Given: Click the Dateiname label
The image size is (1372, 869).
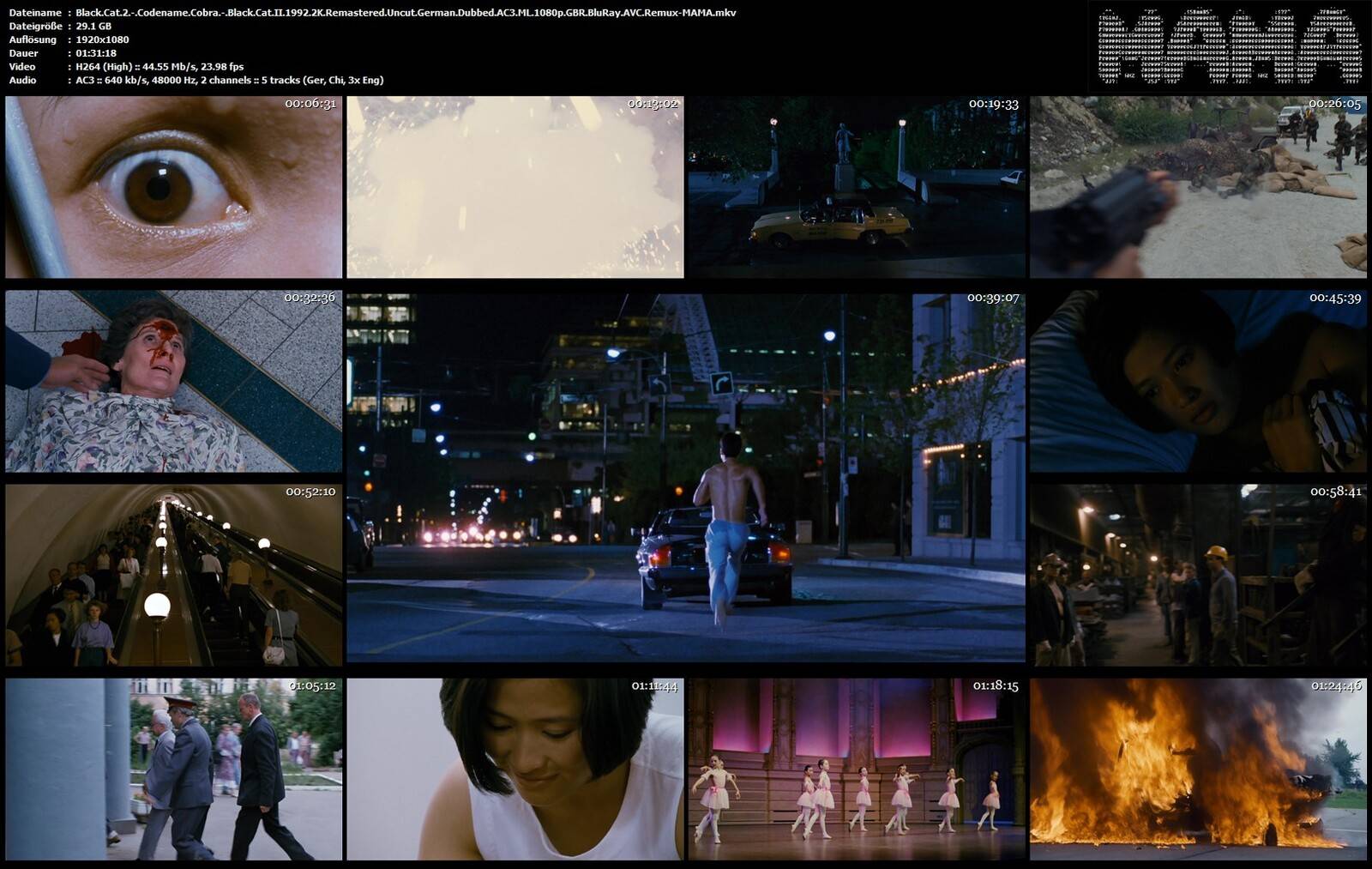Looking at the screenshot, I should (35, 13).
